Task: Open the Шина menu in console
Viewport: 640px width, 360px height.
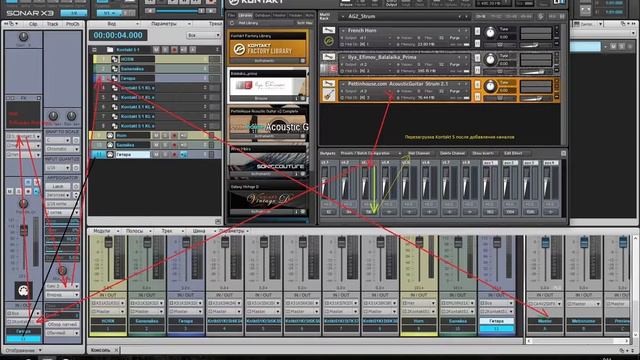Action: coord(202,231)
